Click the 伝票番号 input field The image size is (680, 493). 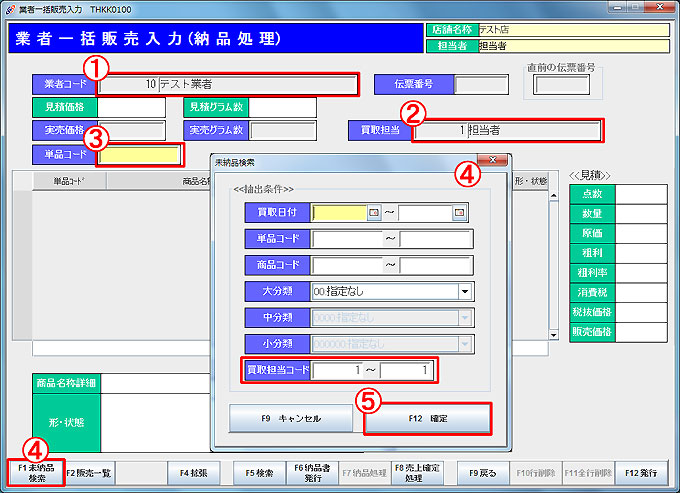click(x=481, y=84)
